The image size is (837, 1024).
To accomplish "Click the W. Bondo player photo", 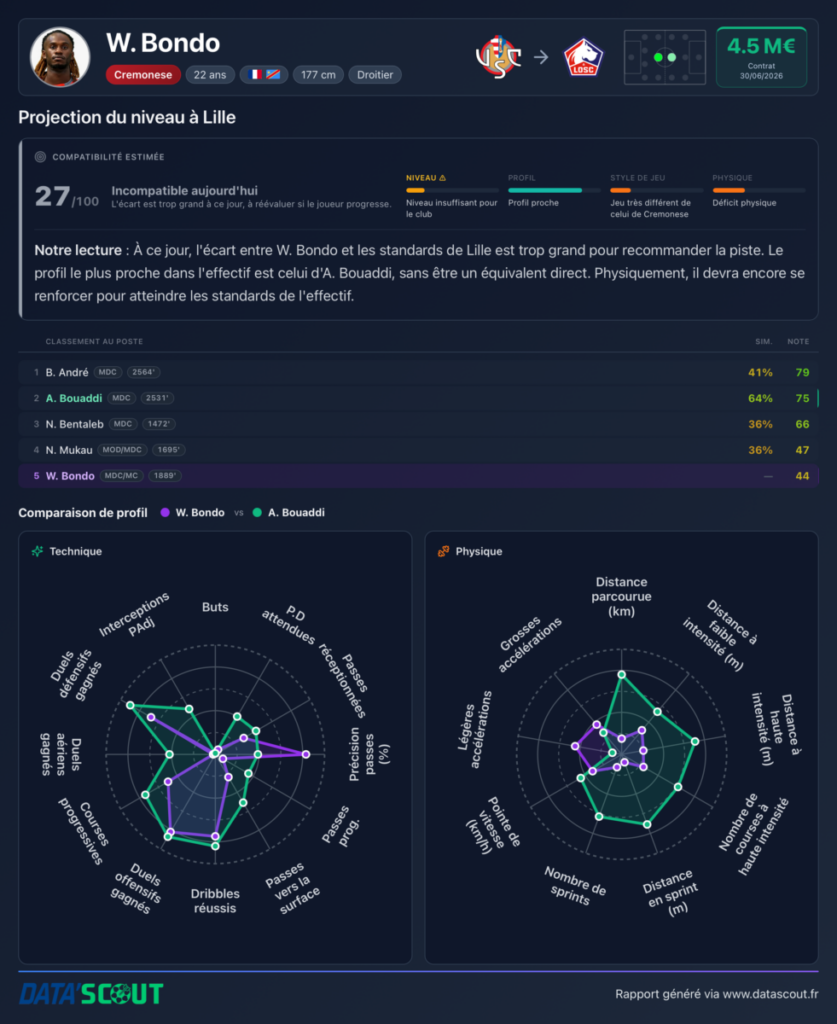I will pos(60,57).
